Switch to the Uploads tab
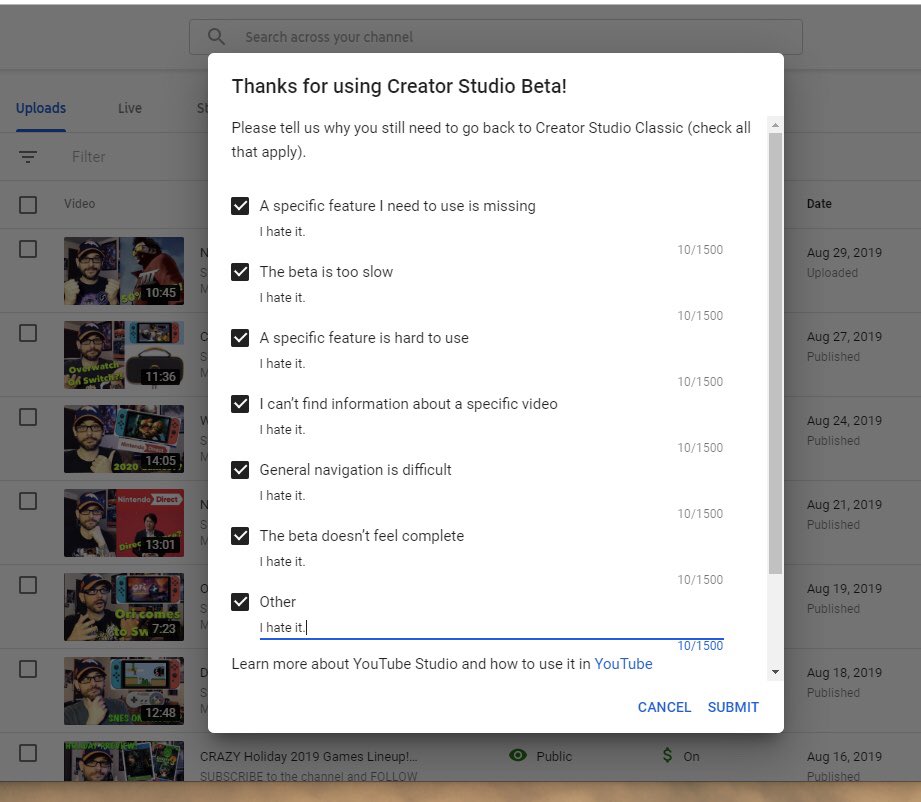Screen dimensions: 921x802 coord(41,108)
